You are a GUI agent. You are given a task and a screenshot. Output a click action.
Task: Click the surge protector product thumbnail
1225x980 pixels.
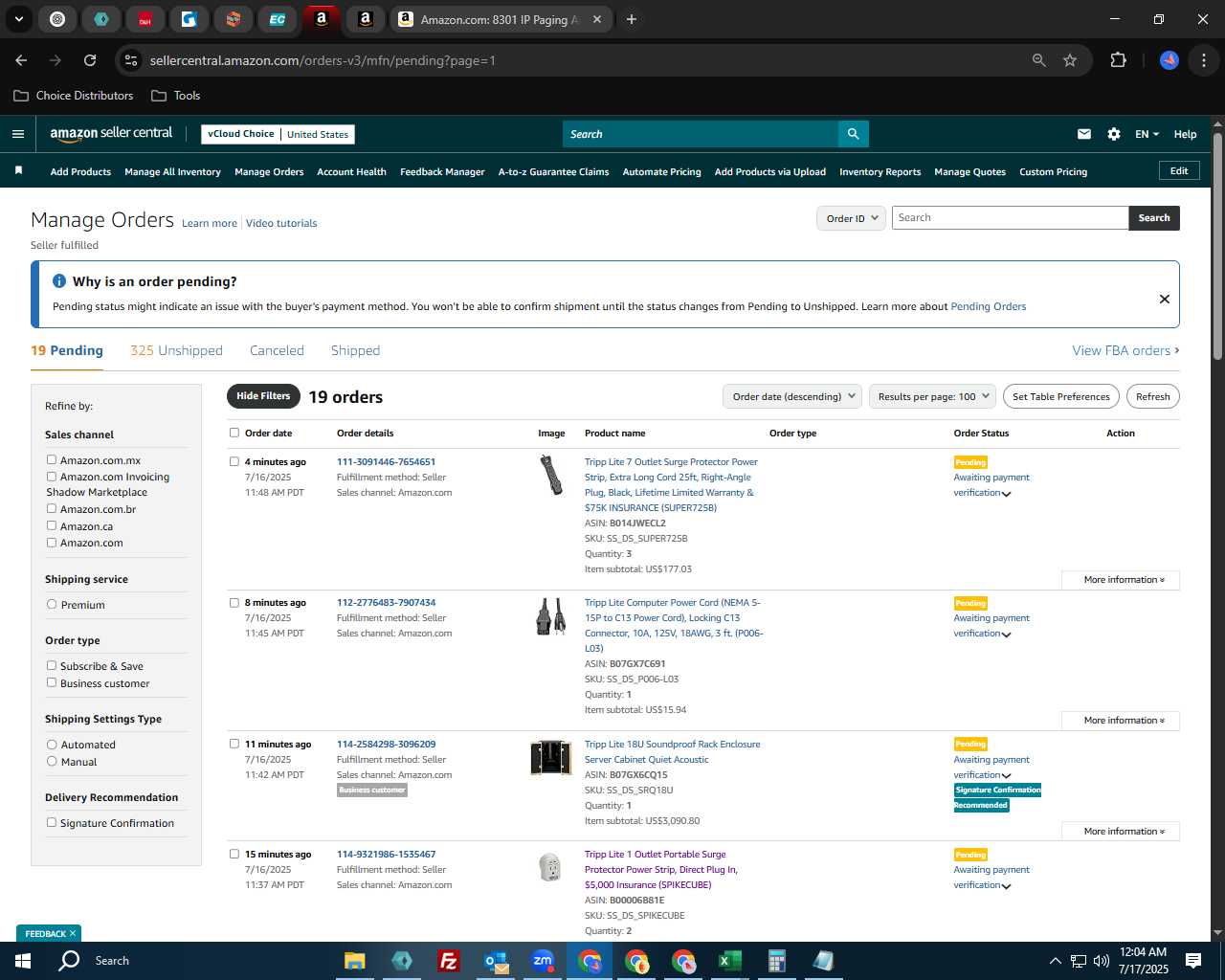pos(551,475)
